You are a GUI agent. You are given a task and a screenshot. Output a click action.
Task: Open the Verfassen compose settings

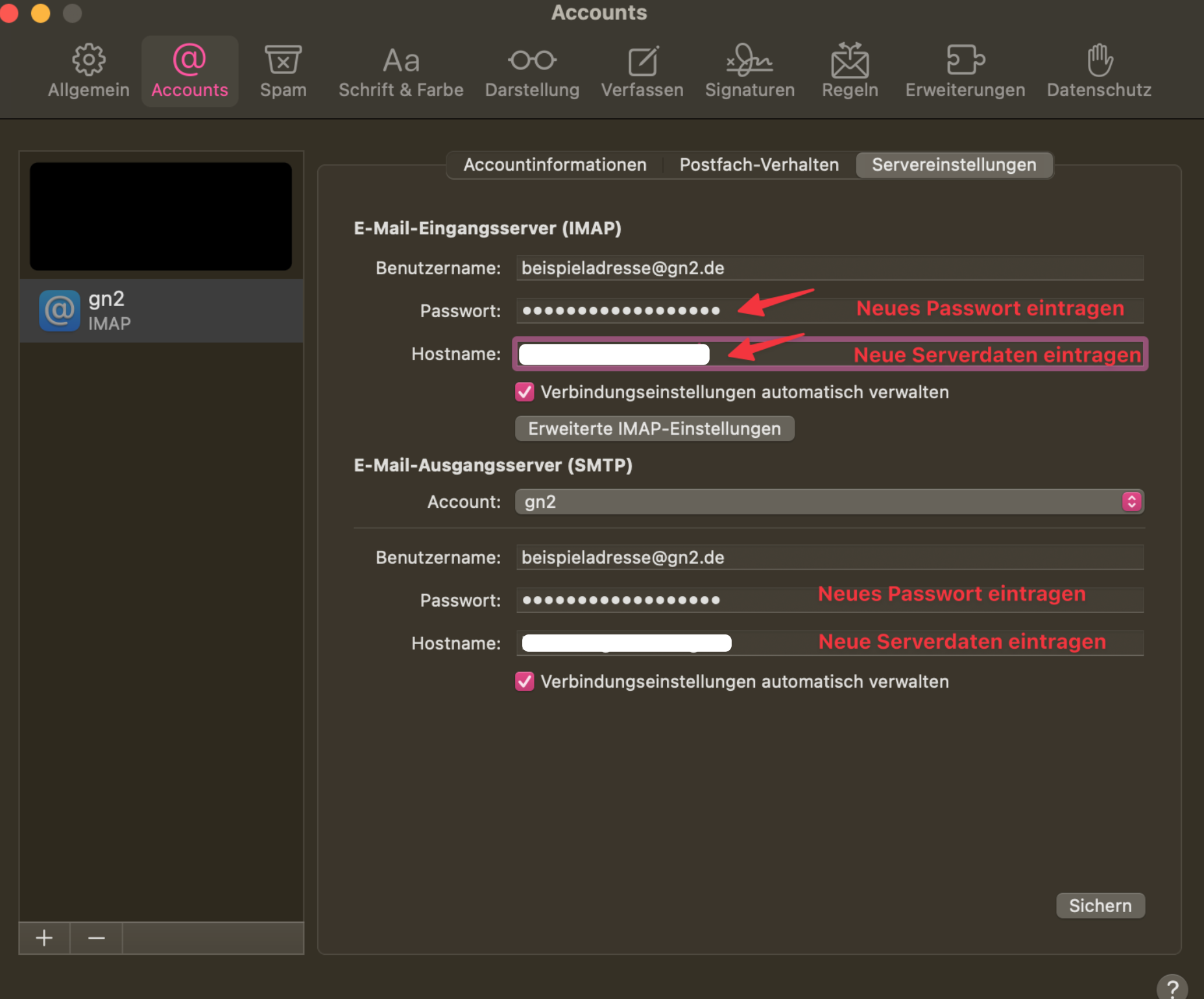pyautogui.click(x=642, y=71)
